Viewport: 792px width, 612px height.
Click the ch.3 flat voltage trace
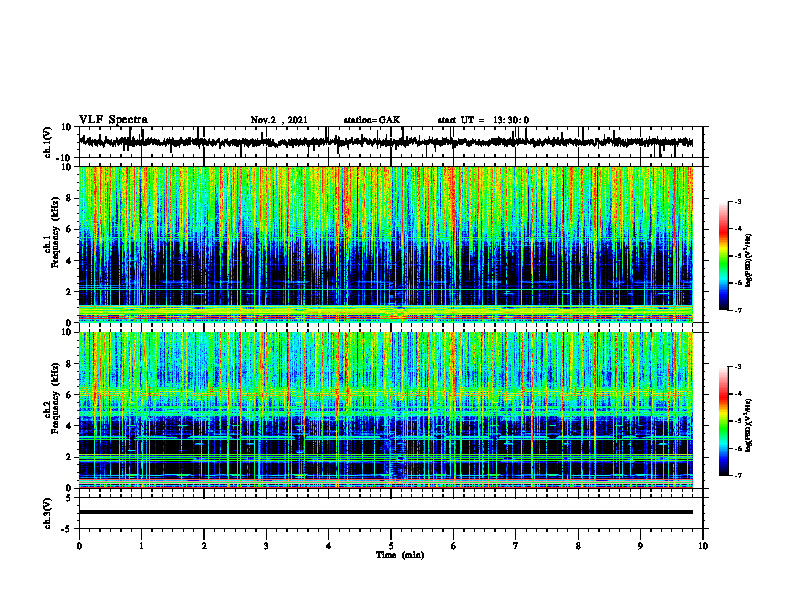click(386, 512)
